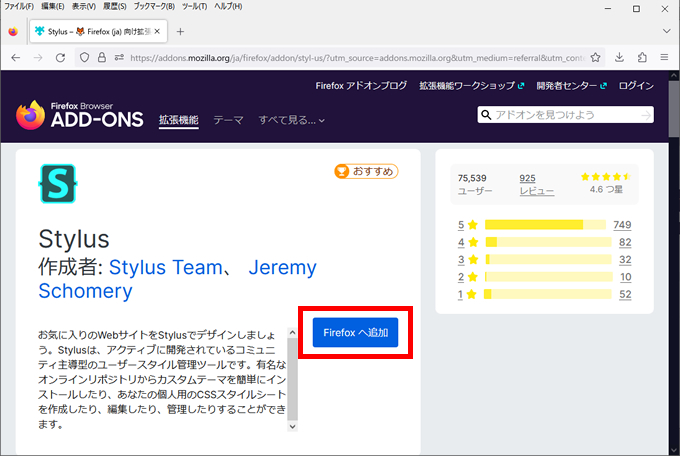This screenshot has height=456, width=680.
Task: Open 開発者センター link
Action: tap(571, 86)
